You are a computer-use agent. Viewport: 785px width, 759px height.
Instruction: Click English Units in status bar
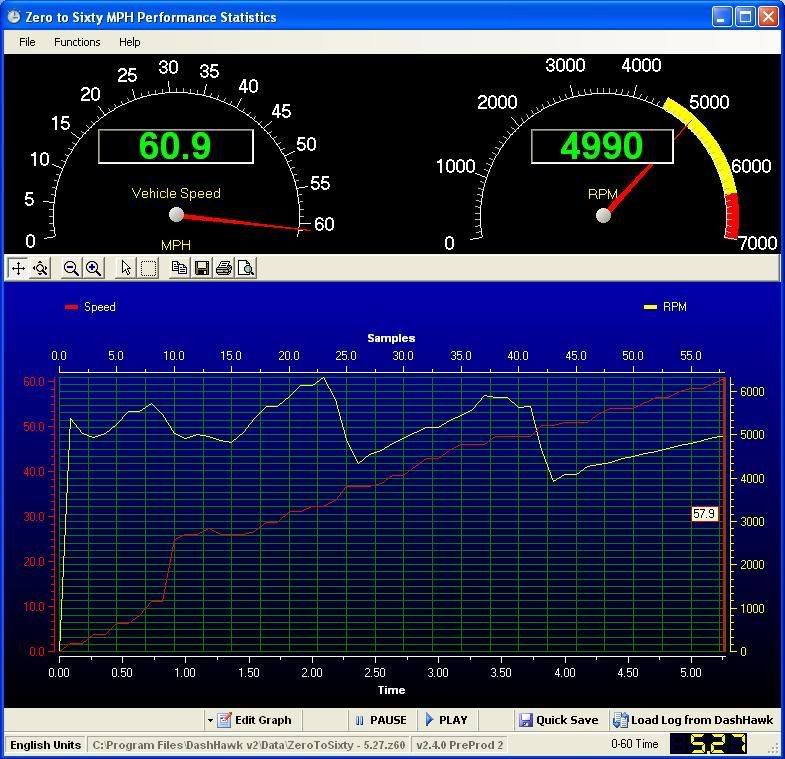(x=46, y=745)
